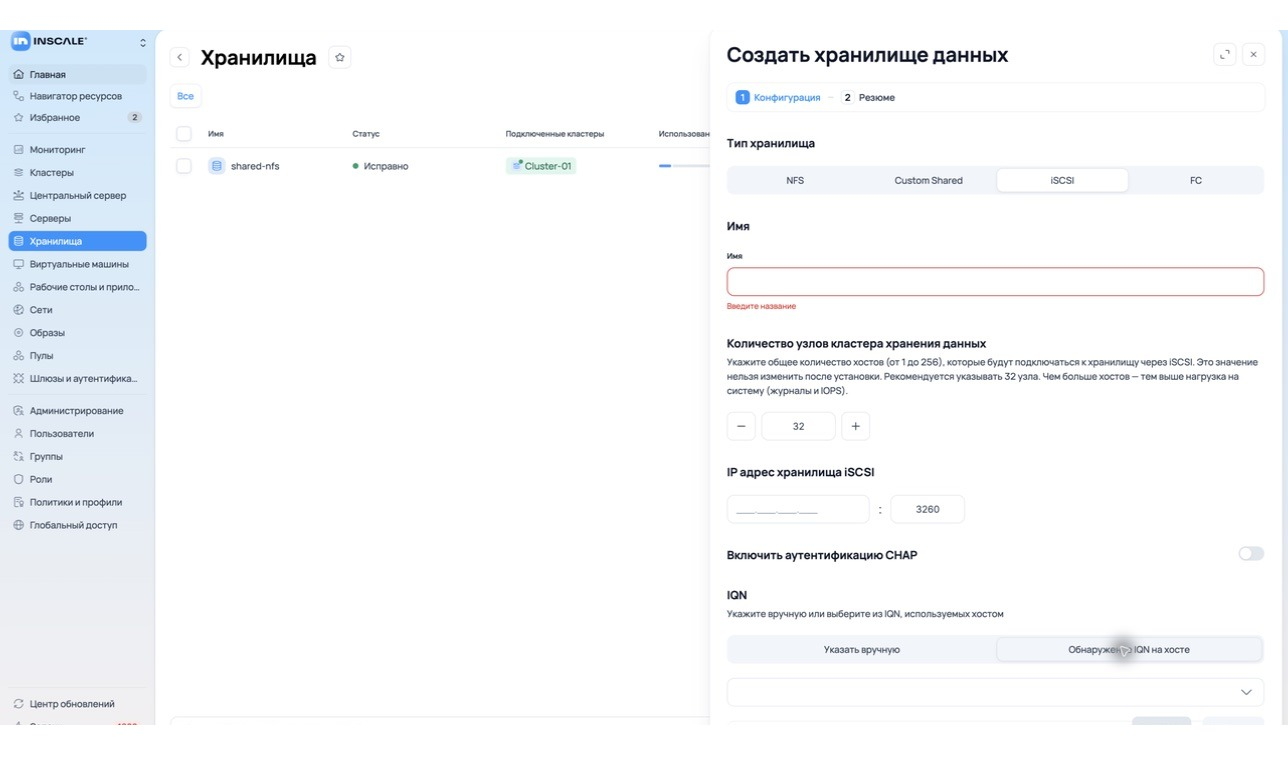
Task: Click back arrow next to Хранилища title
Action: 180,58
